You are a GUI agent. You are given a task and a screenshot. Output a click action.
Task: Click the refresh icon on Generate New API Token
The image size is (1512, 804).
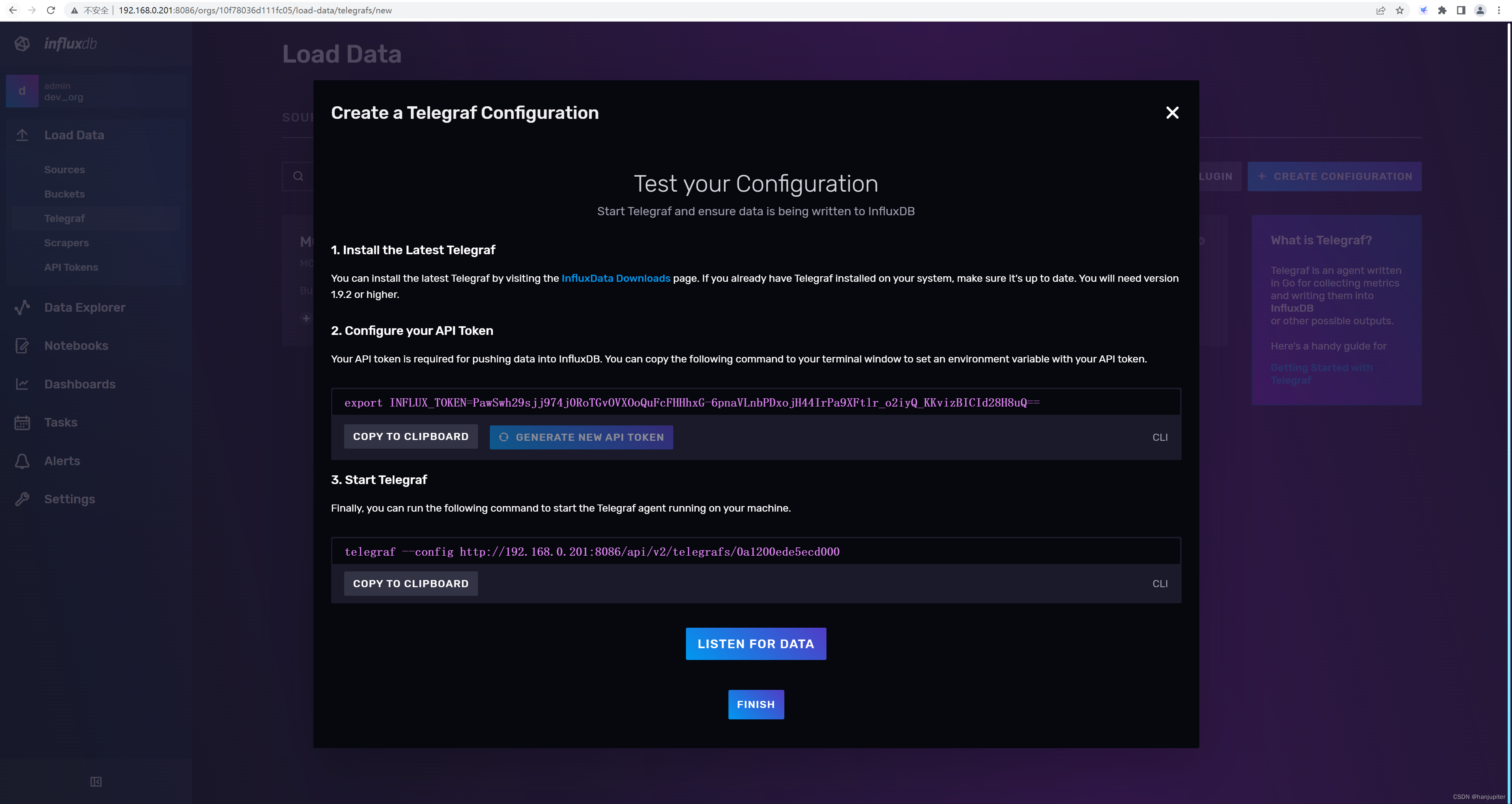coord(504,438)
